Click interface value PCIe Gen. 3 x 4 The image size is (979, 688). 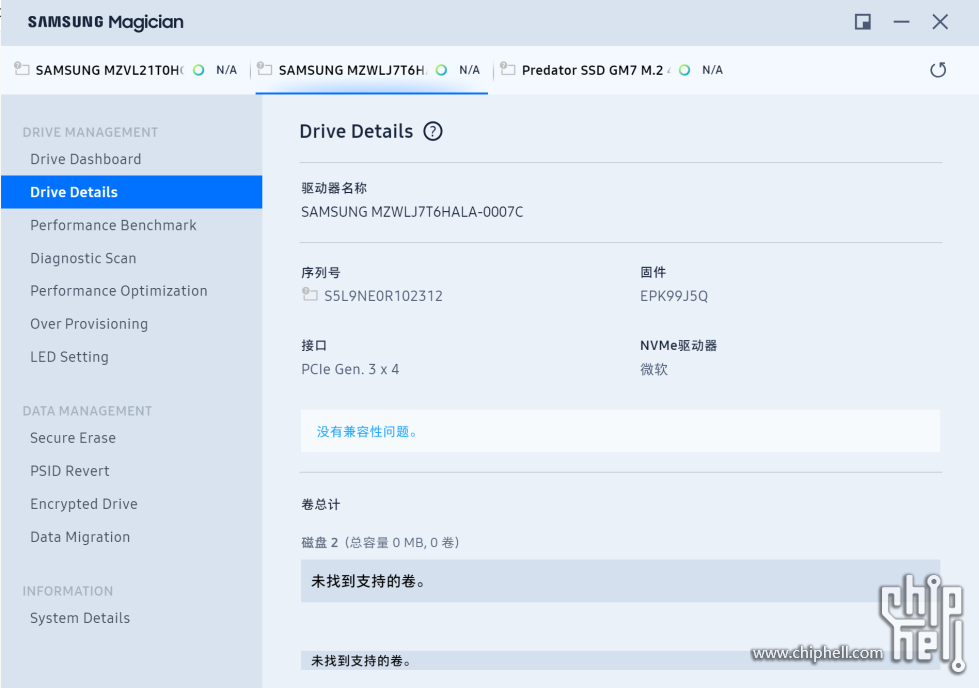click(350, 370)
